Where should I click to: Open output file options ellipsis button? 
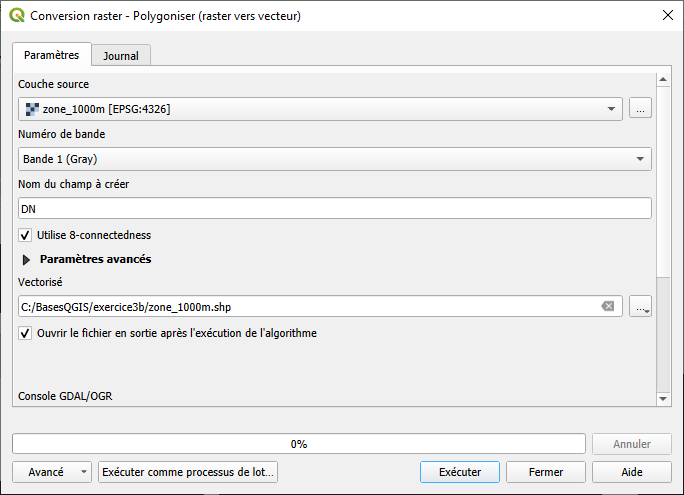(641, 307)
